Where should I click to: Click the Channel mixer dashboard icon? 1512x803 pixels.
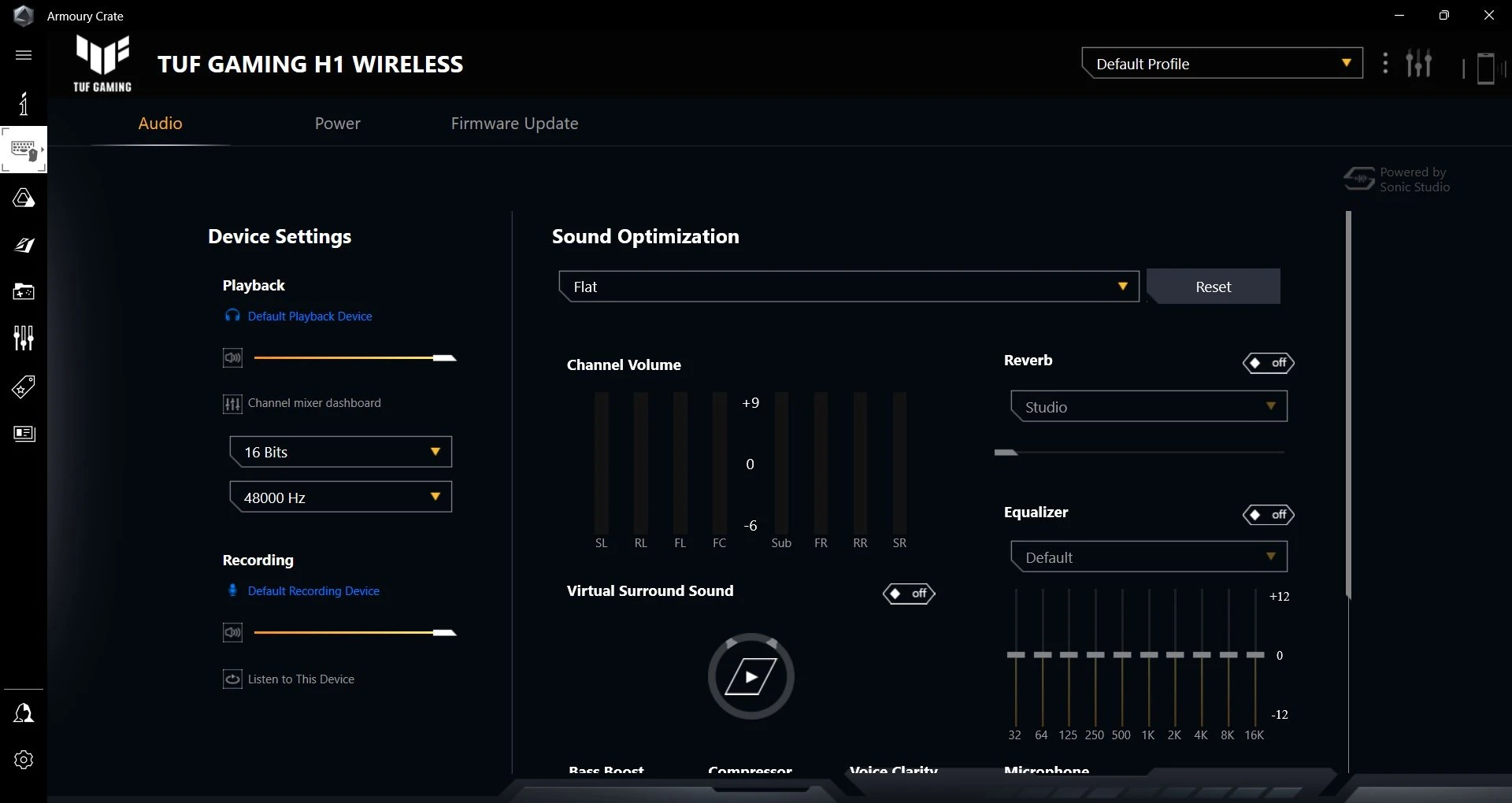232,404
